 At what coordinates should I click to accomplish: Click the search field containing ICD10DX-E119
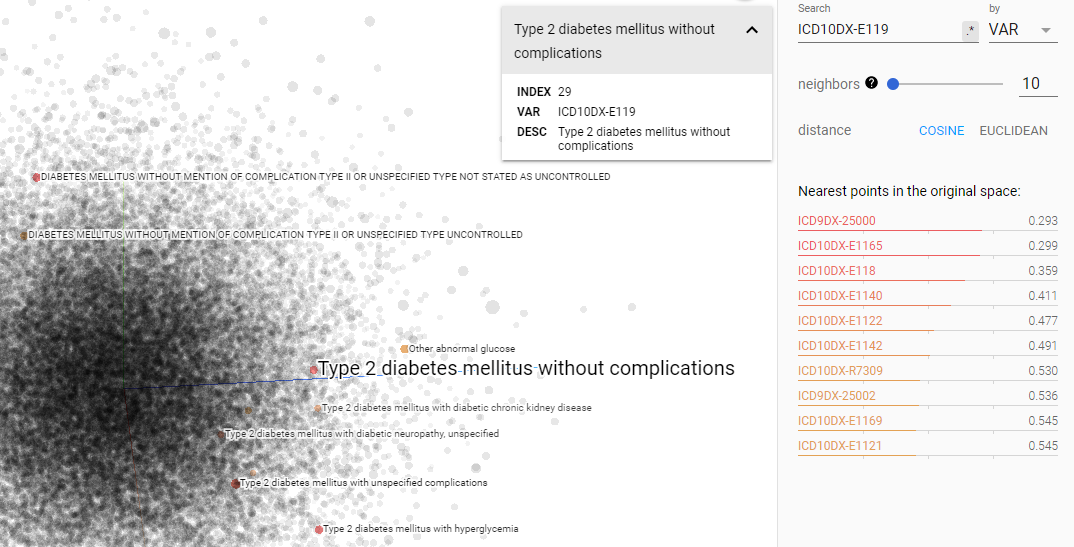(877, 30)
